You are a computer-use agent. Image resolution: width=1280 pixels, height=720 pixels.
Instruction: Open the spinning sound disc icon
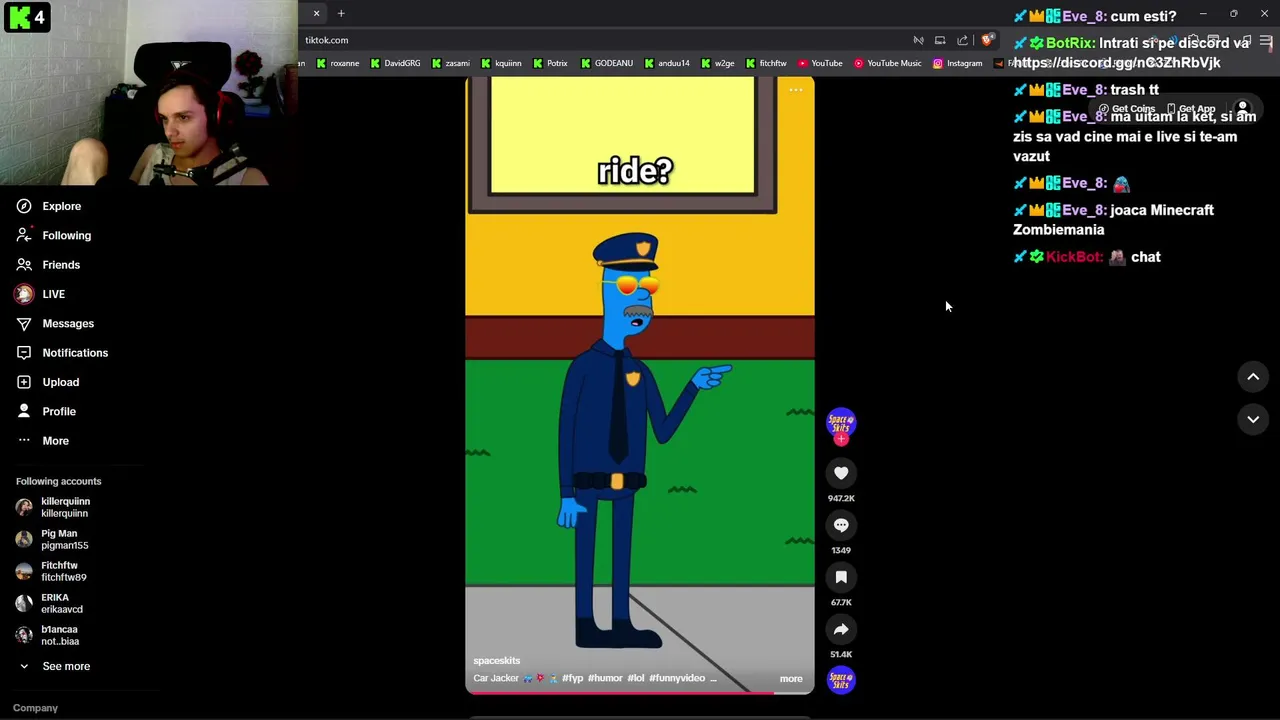coord(841,679)
